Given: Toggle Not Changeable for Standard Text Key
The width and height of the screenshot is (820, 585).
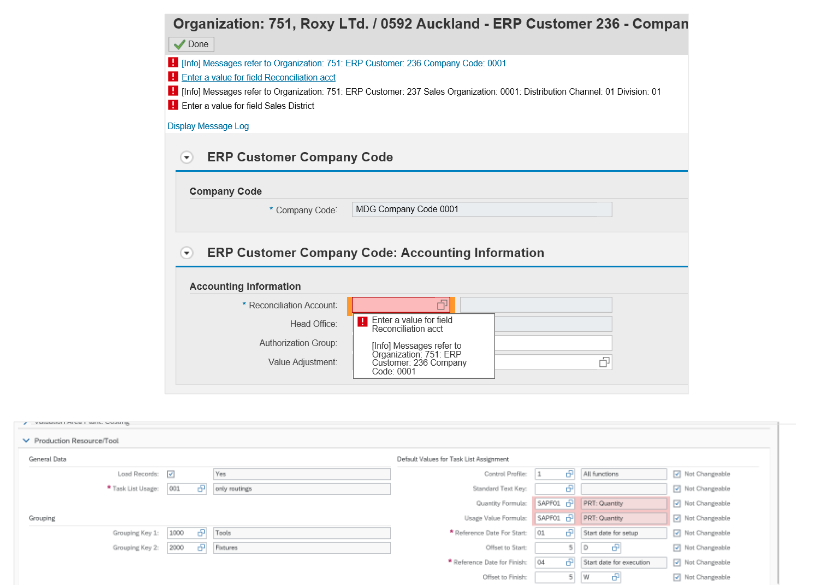Looking at the screenshot, I should [677, 489].
